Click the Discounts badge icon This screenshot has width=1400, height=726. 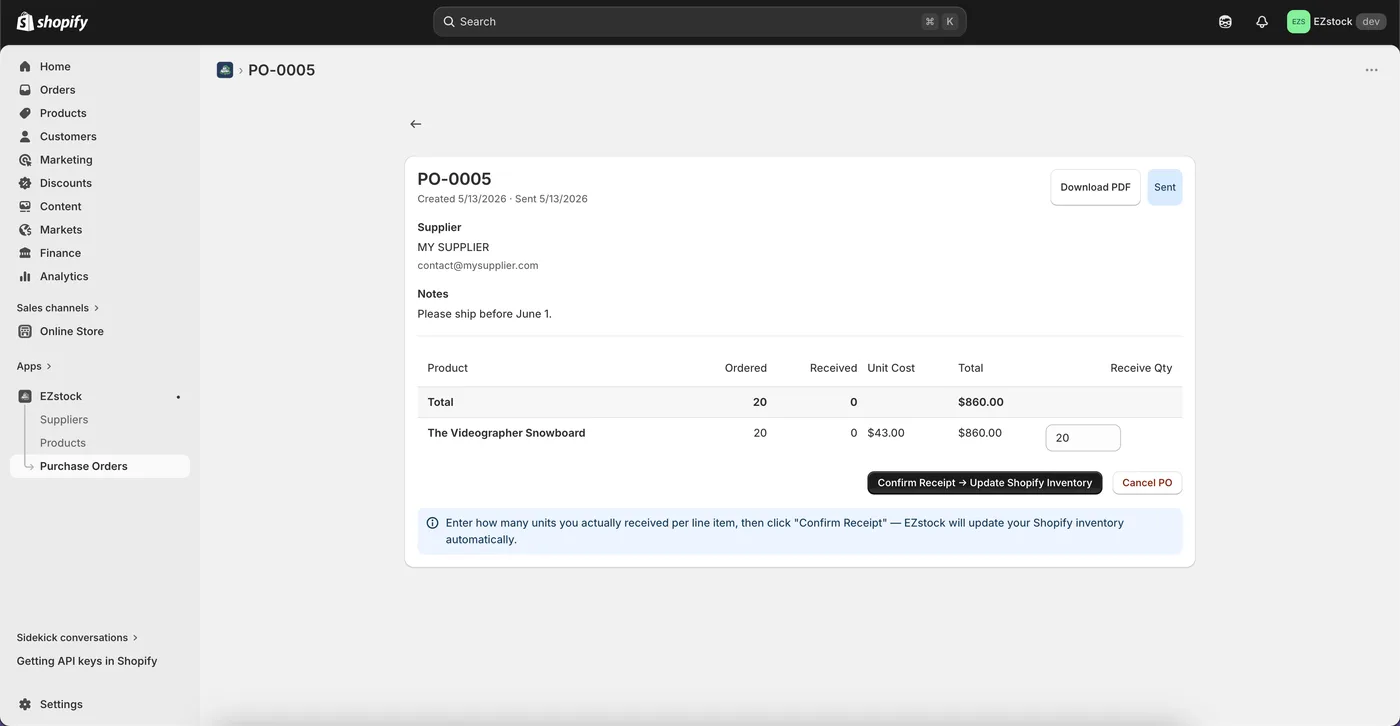pos(25,183)
